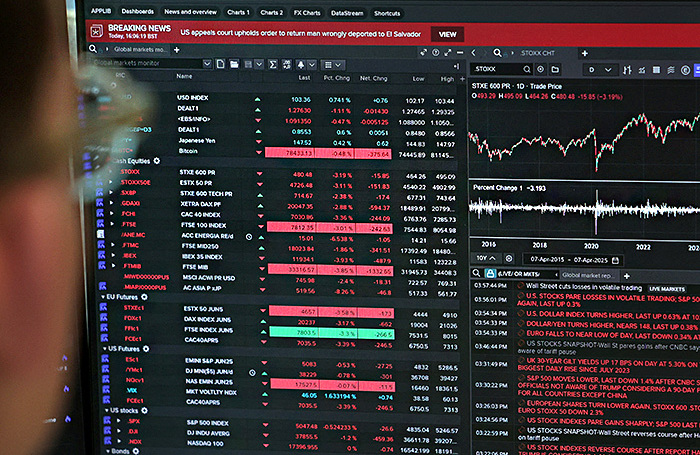Expand the .STOXX row arrow
Screen dimensions: 700x455
(x=111, y=172)
